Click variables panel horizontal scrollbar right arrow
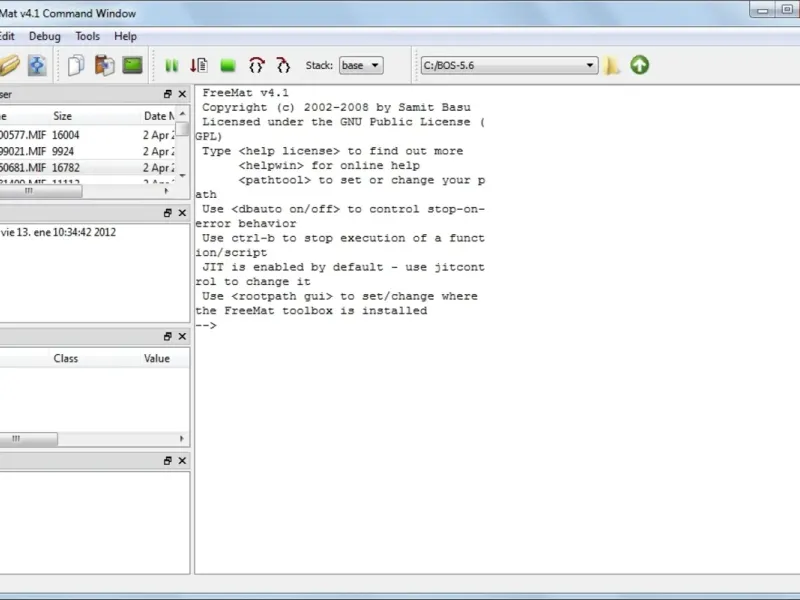 click(x=182, y=438)
